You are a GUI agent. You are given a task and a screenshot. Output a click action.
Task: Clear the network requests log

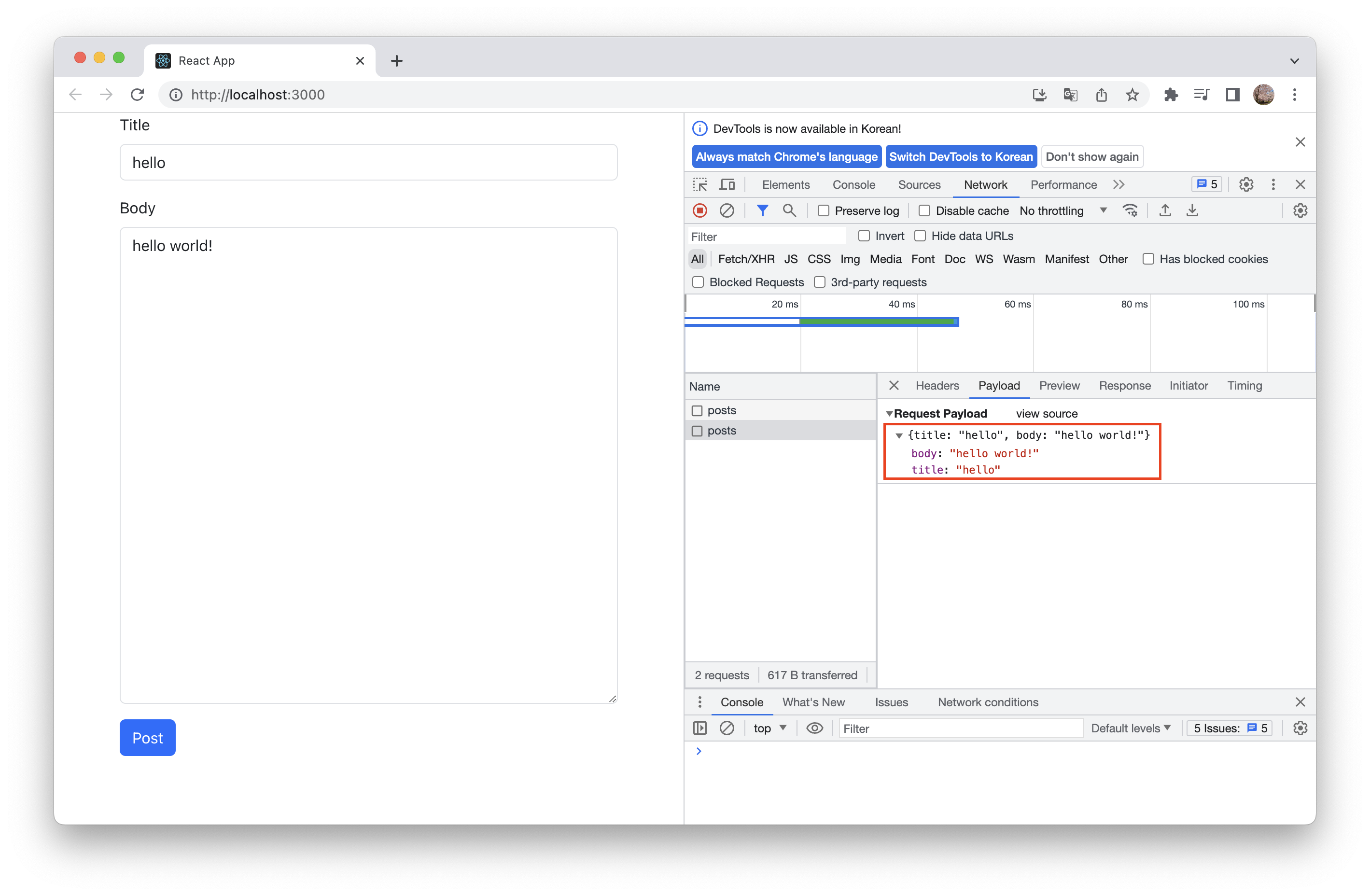727,210
